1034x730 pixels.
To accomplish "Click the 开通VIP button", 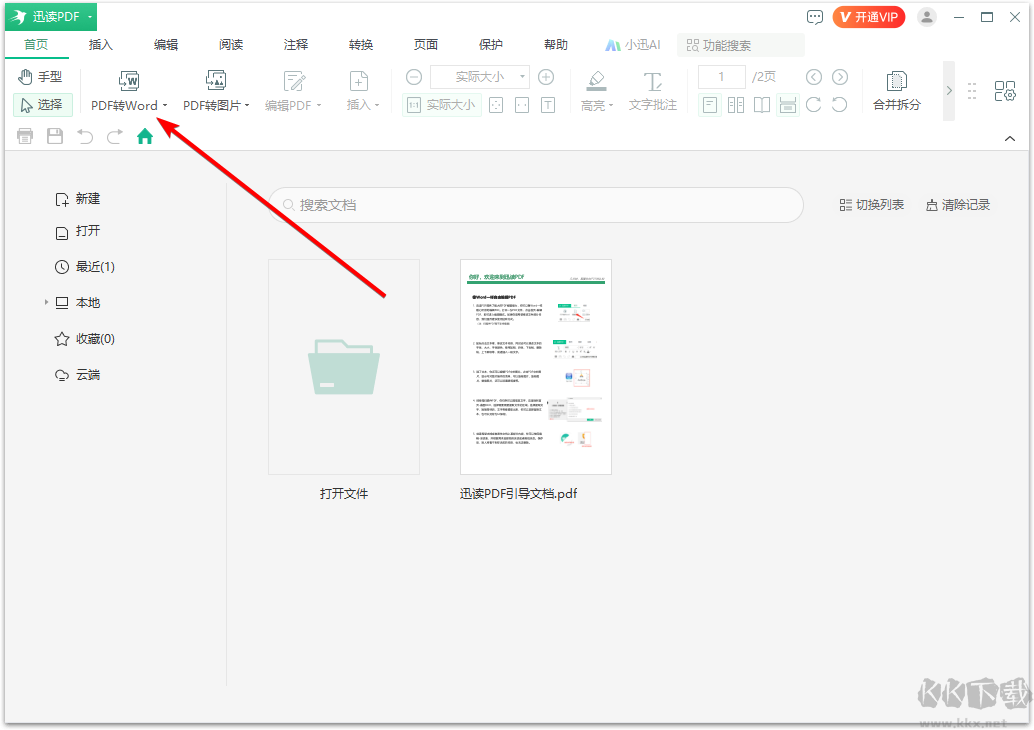I will [868, 16].
